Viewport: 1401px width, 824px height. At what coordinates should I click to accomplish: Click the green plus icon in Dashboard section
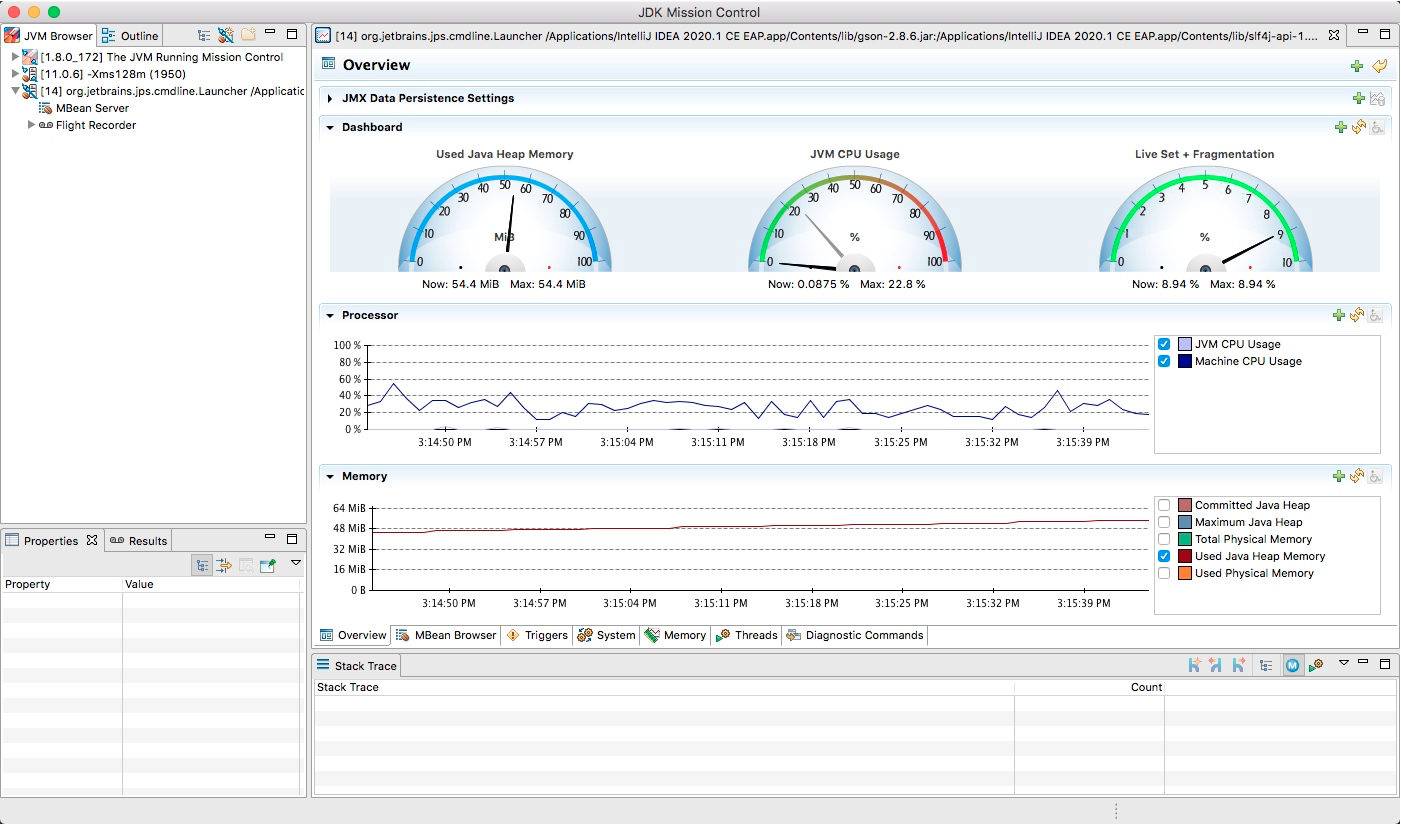1340,128
